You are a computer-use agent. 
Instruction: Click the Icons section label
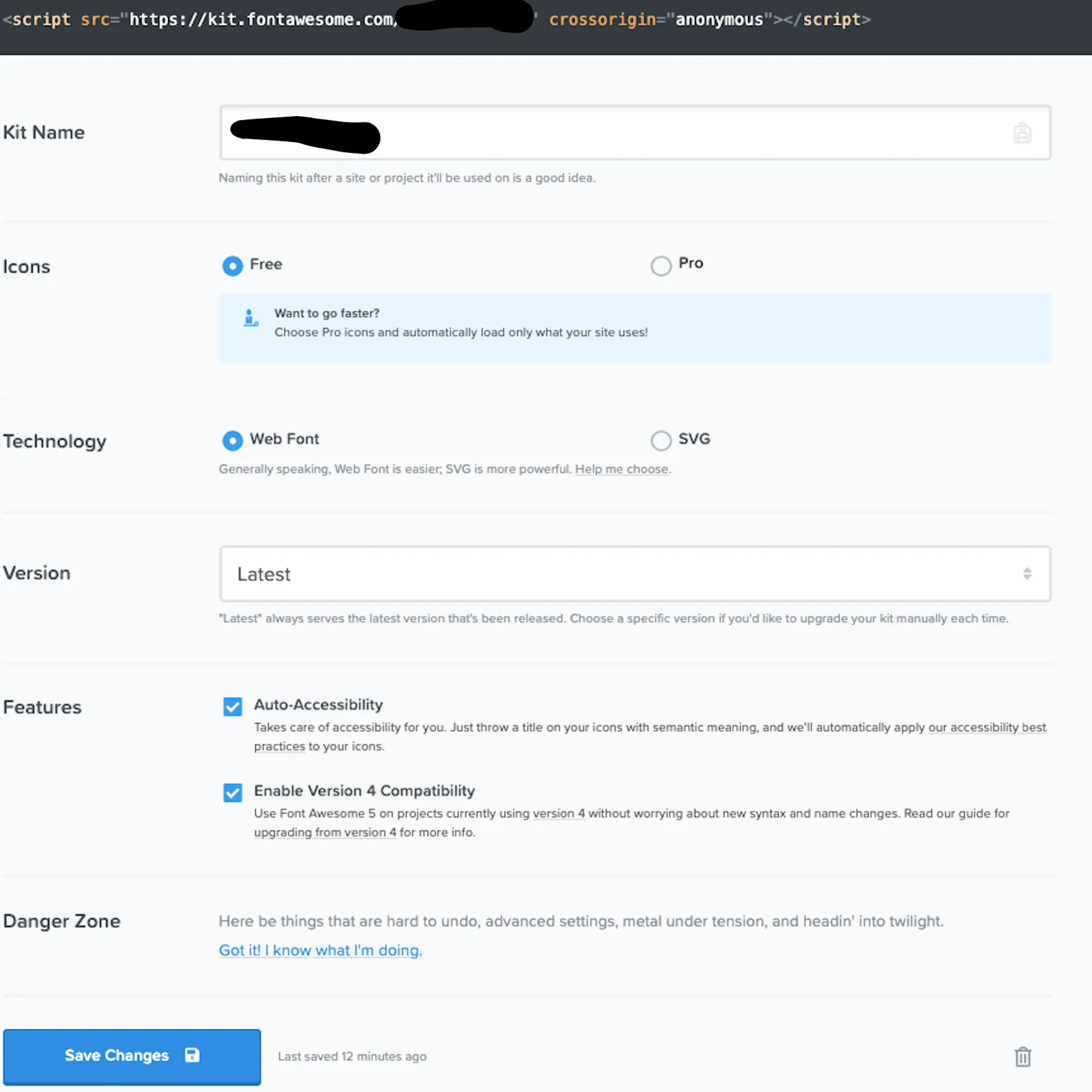coord(27,267)
